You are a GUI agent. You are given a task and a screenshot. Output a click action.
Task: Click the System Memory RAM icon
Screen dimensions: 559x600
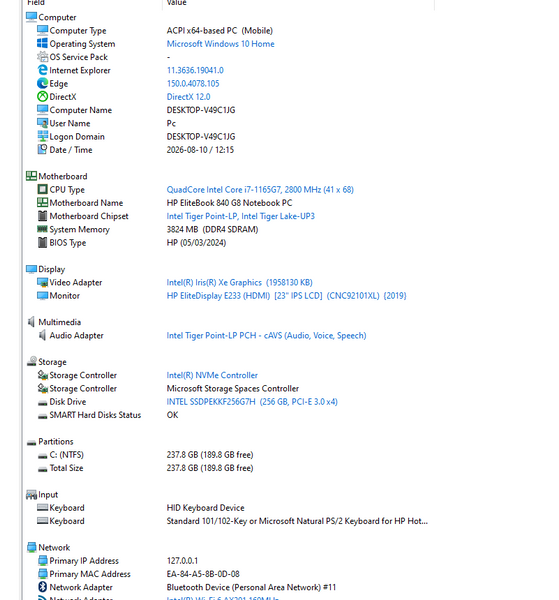[42, 229]
